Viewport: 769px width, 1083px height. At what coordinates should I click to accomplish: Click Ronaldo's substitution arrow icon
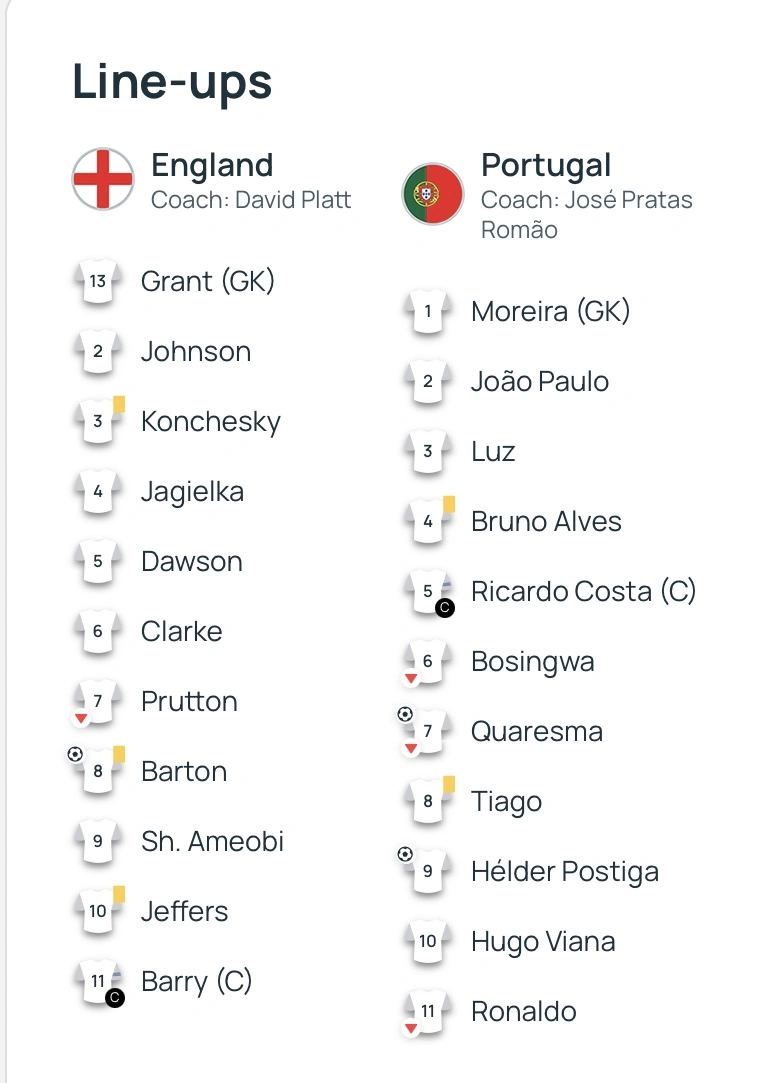pyautogui.click(x=410, y=1028)
